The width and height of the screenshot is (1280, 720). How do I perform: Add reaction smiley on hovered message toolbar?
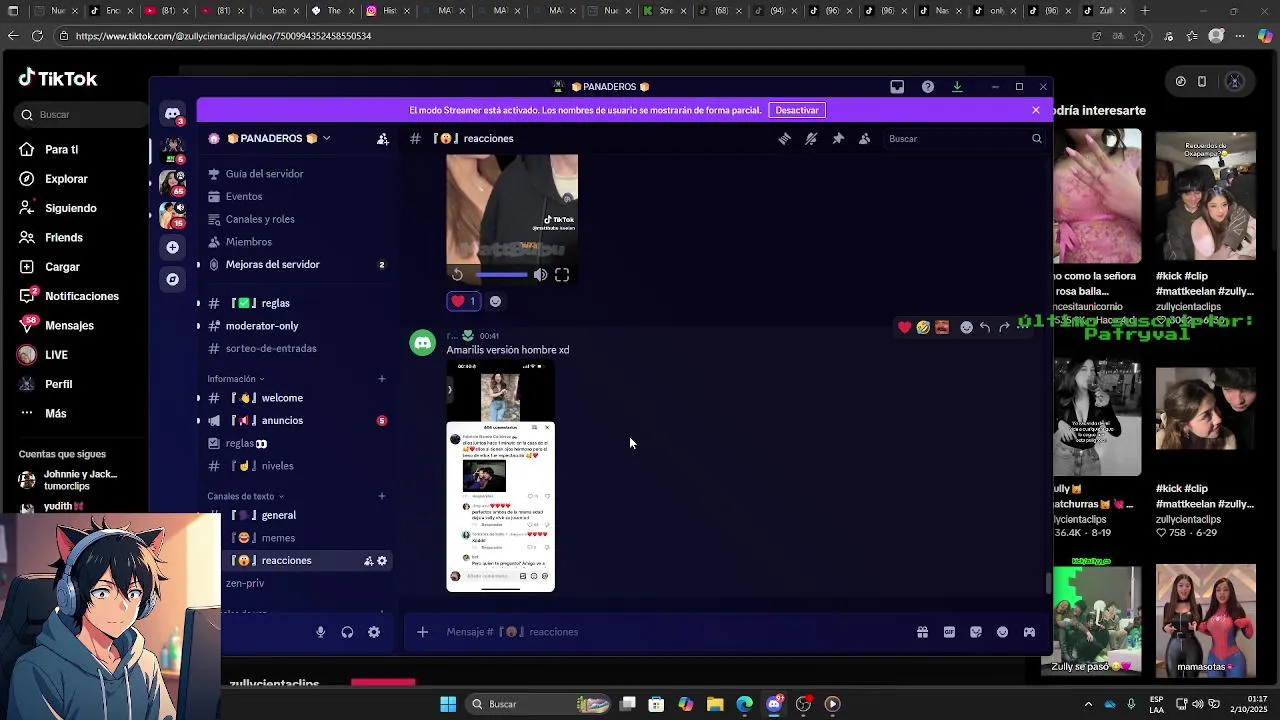966,327
